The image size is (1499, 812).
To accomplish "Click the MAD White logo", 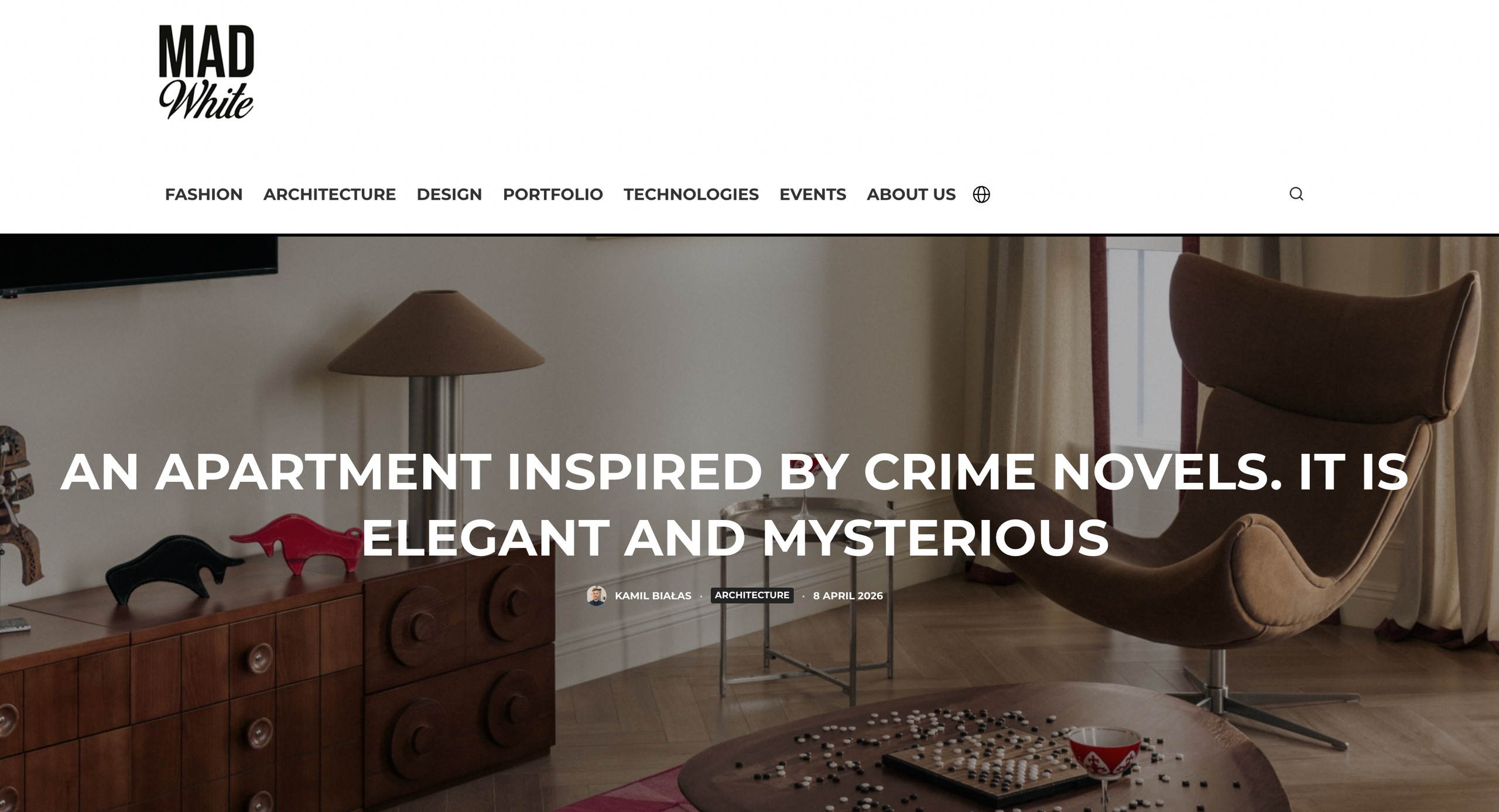I will click(206, 72).
